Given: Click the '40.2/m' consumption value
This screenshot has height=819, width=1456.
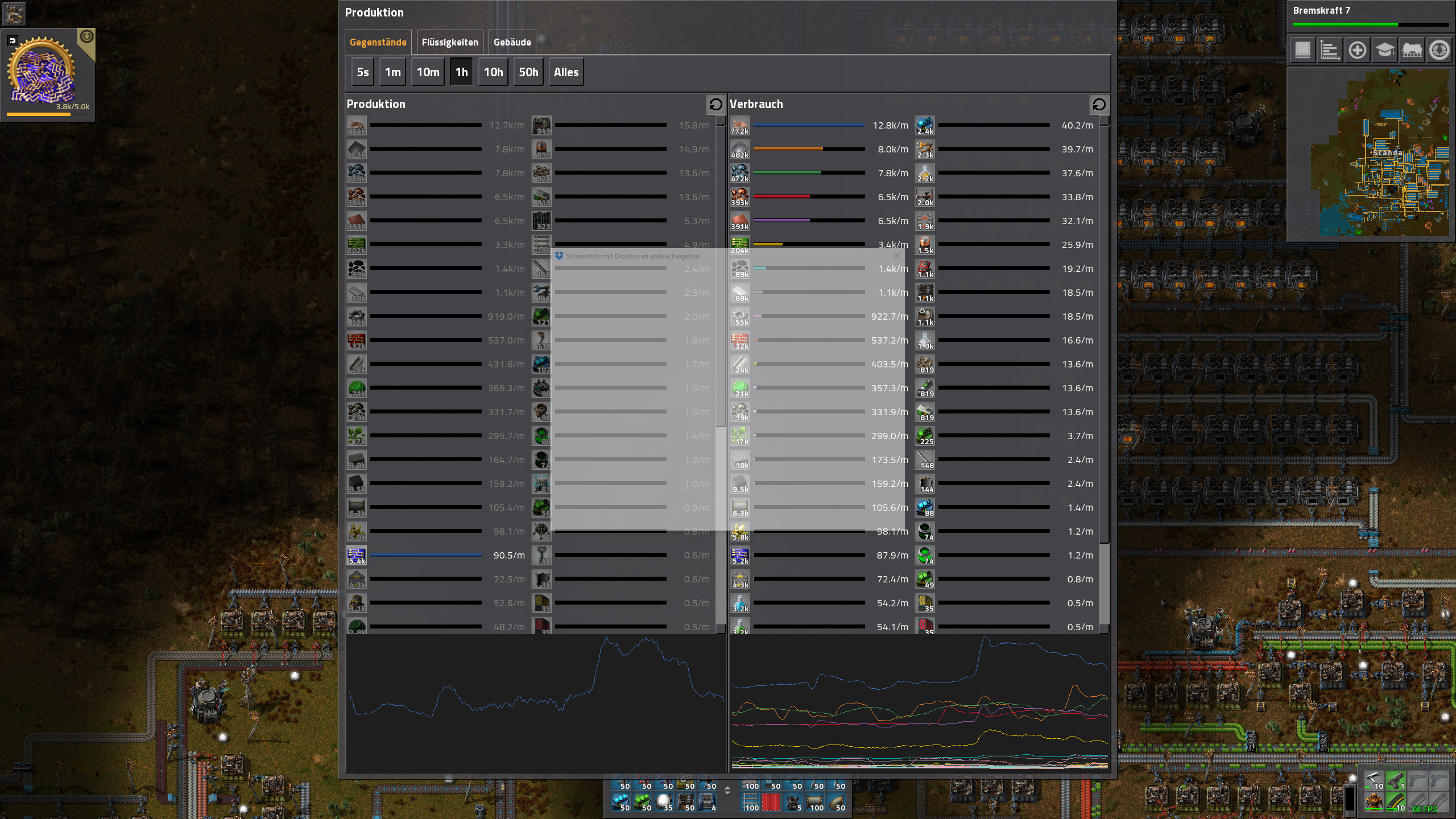Looking at the screenshot, I should pyautogui.click(x=1077, y=125).
